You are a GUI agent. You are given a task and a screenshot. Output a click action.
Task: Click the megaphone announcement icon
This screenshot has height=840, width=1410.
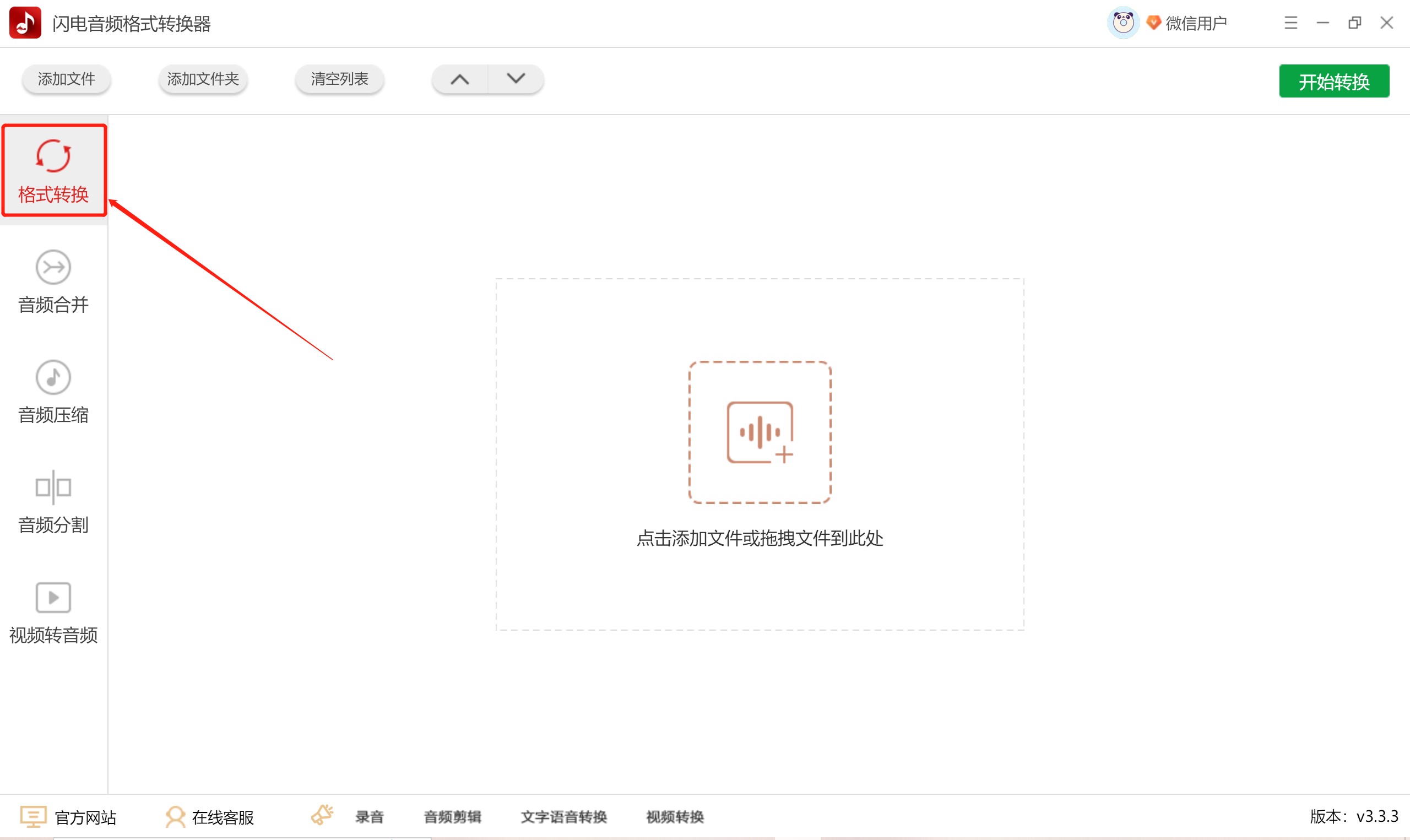point(322,815)
